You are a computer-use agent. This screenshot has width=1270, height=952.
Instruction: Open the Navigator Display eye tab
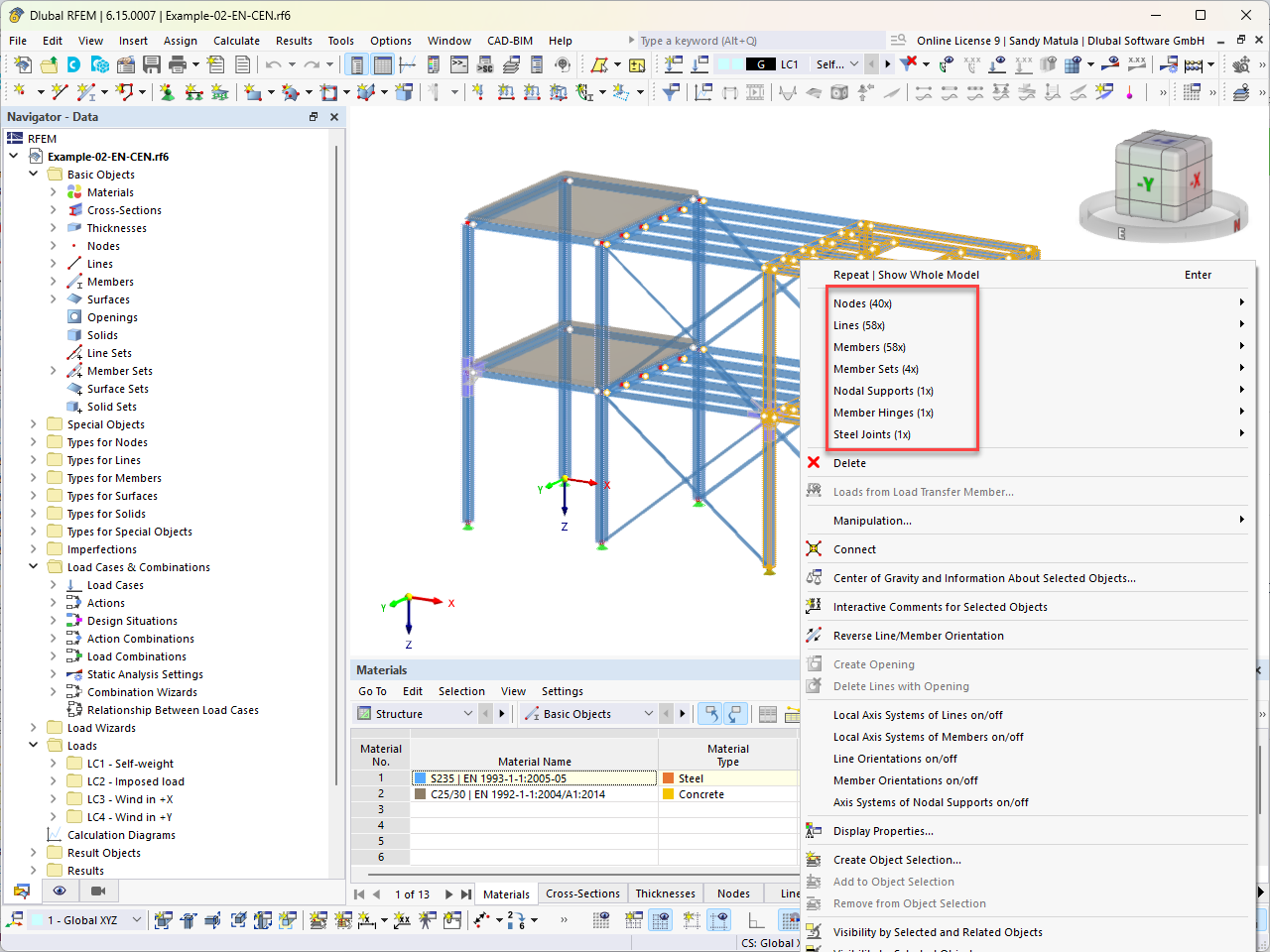point(60,891)
